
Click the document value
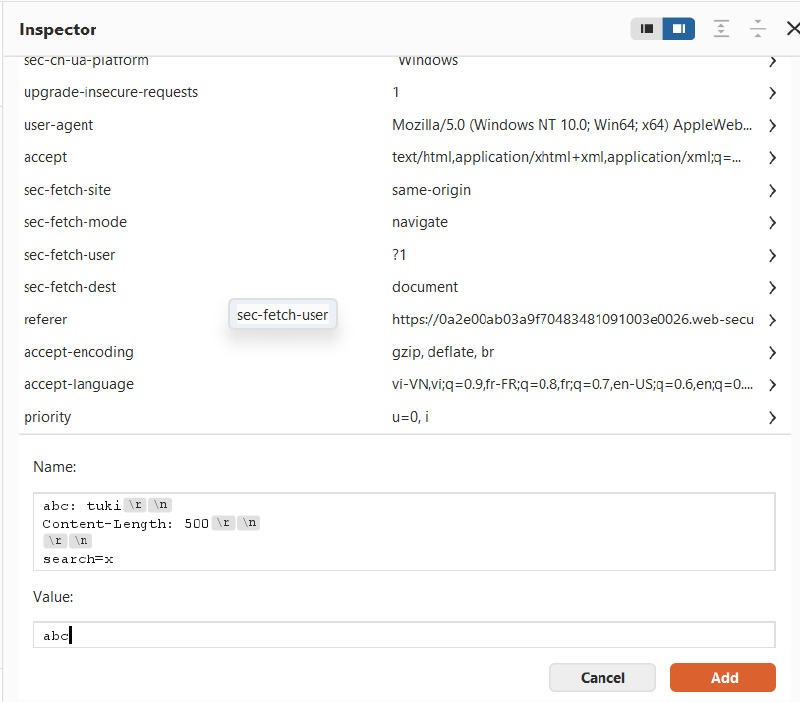coord(425,287)
